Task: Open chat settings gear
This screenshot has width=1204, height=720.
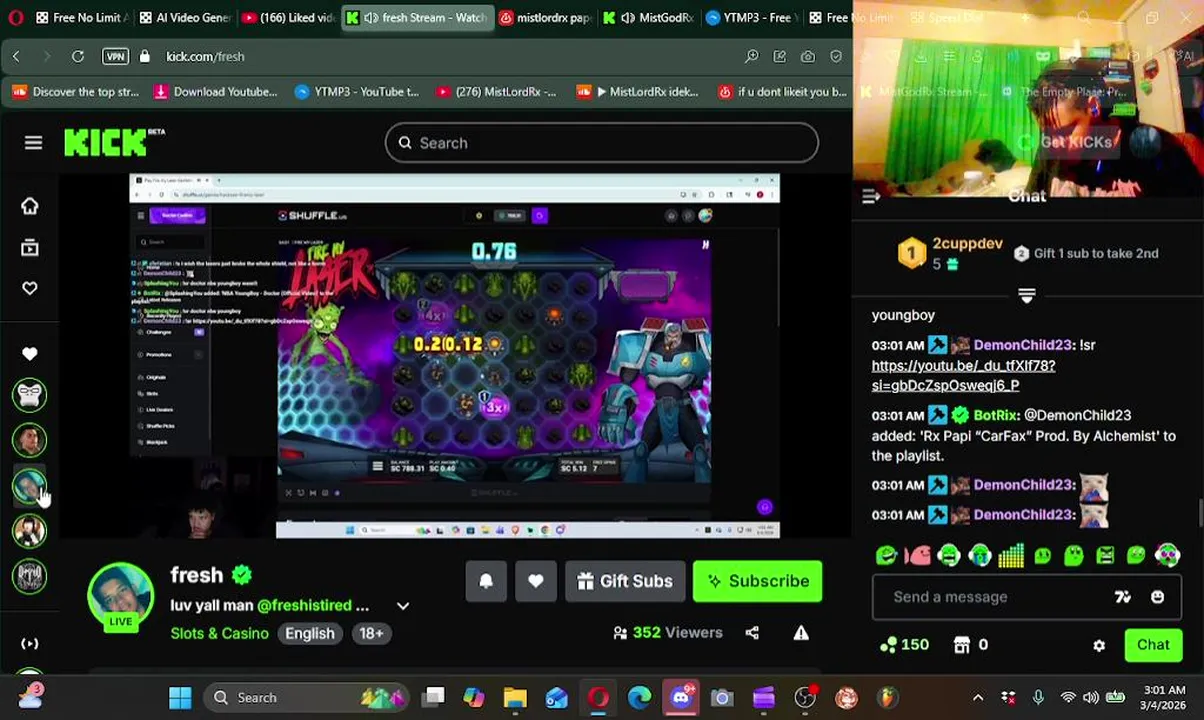Action: click(x=1099, y=646)
